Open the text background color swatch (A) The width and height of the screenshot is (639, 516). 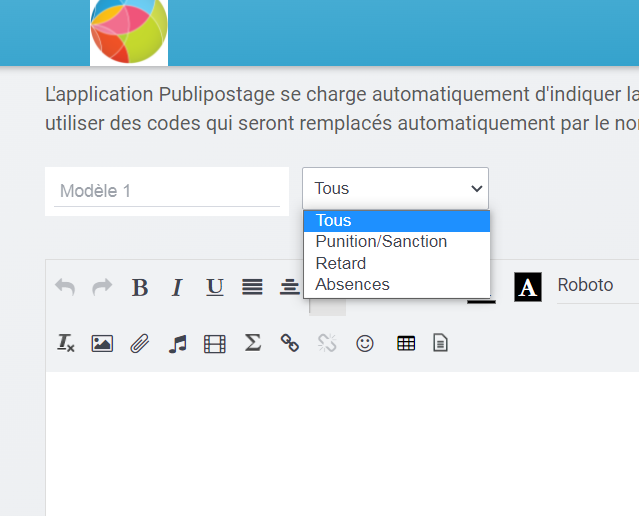[x=528, y=288]
